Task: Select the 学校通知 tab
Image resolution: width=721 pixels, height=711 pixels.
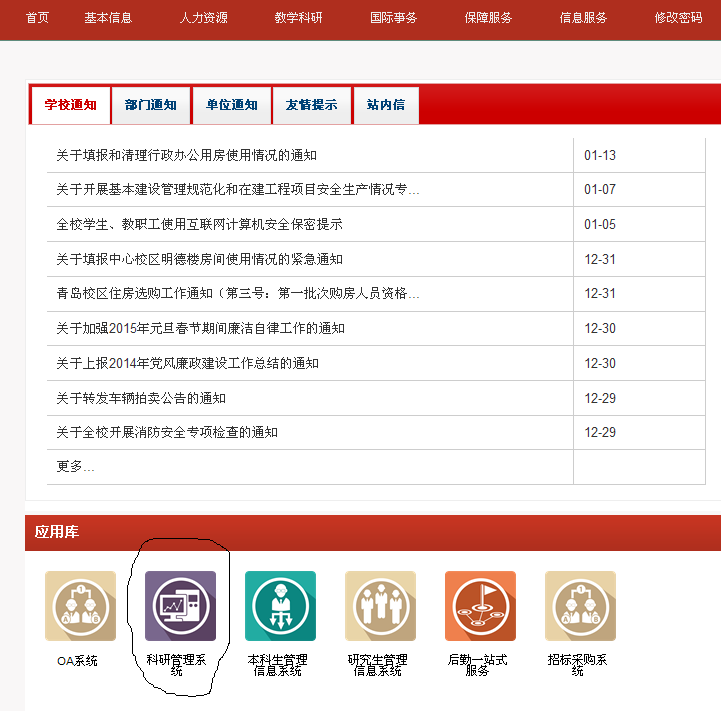Action: [x=71, y=105]
